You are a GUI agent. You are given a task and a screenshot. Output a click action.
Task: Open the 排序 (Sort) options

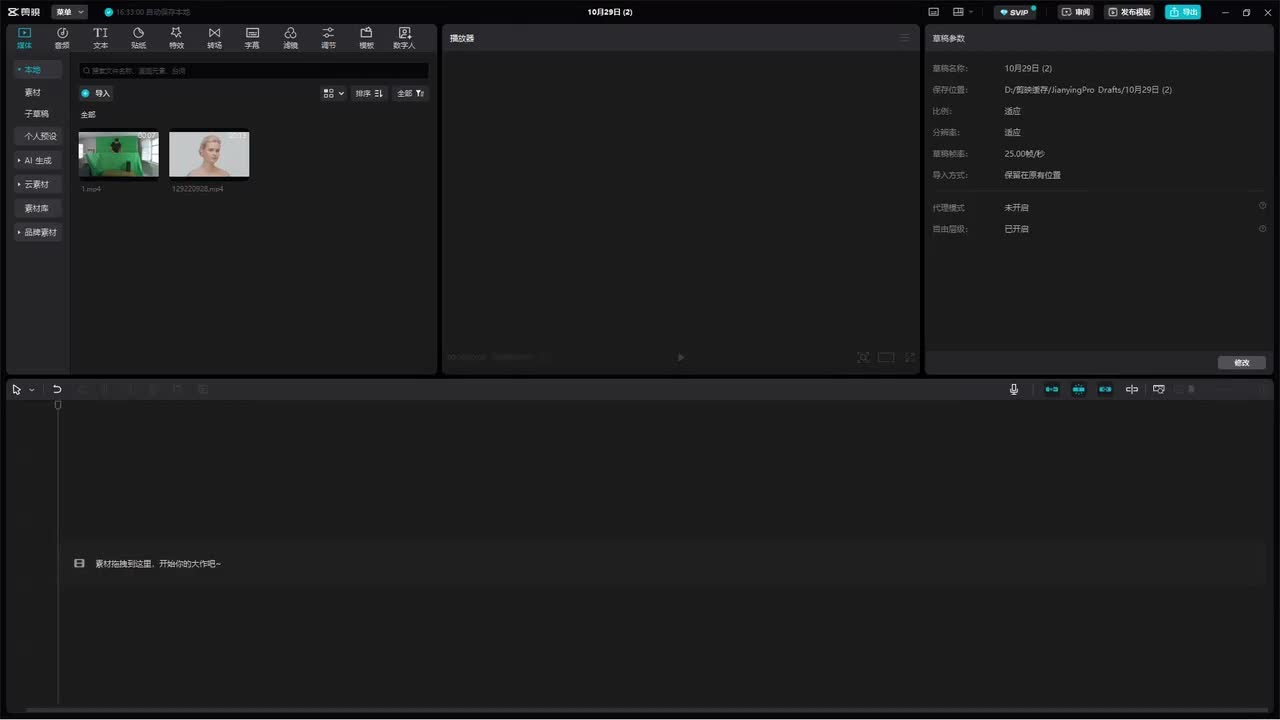[x=369, y=93]
